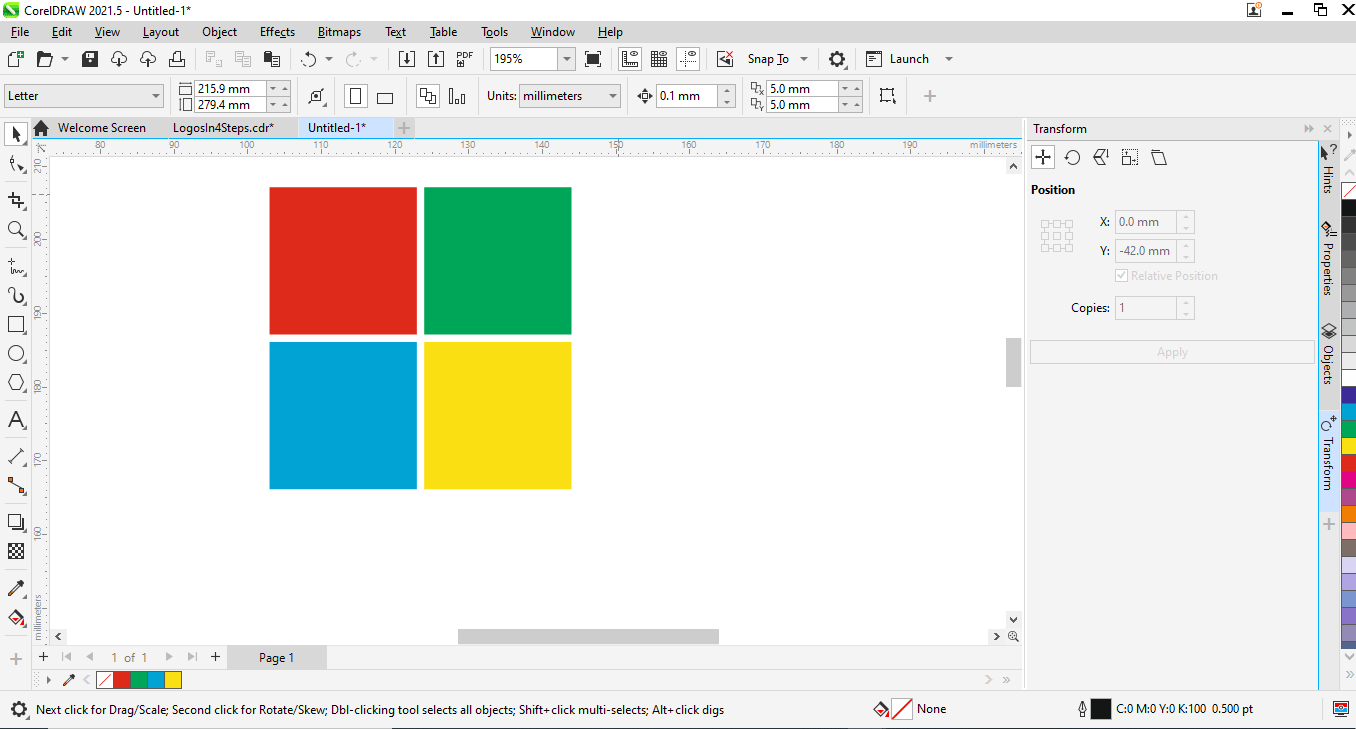Viewport: 1356px width, 729px height.
Task: Collapse the Transform docker chevrons
Action: pos(1309,129)
